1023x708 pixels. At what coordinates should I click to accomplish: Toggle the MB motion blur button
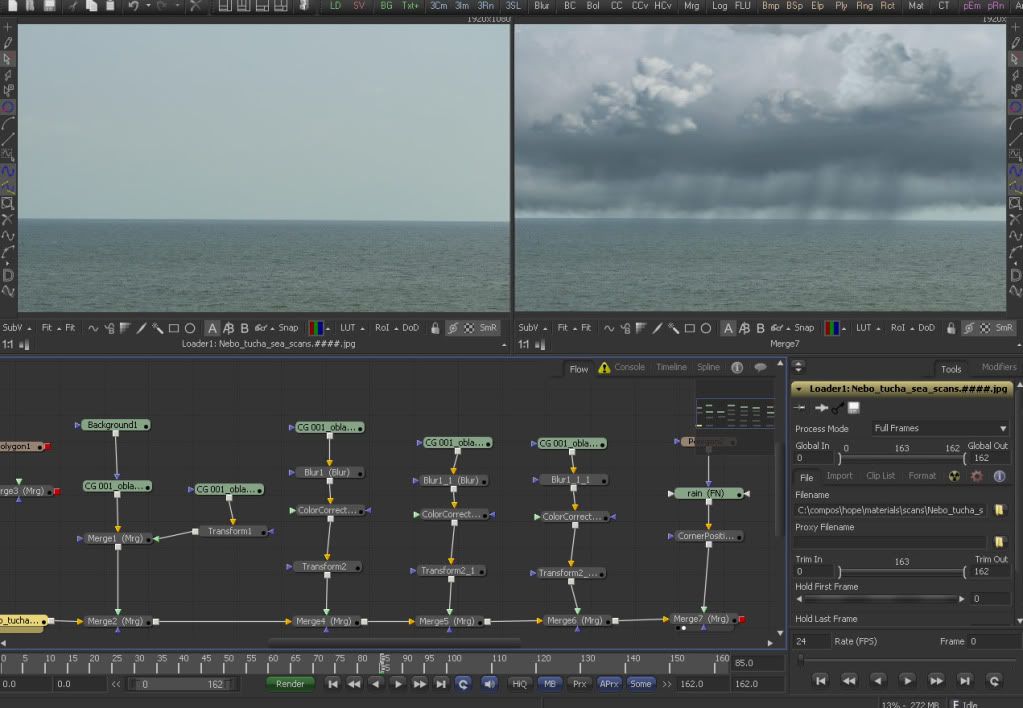[549, 684]
